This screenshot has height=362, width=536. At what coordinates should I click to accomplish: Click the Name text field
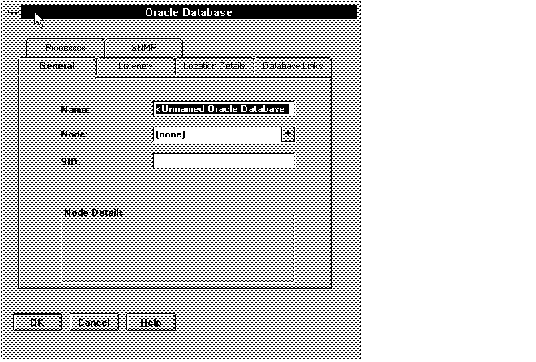(x=224, y=109)
